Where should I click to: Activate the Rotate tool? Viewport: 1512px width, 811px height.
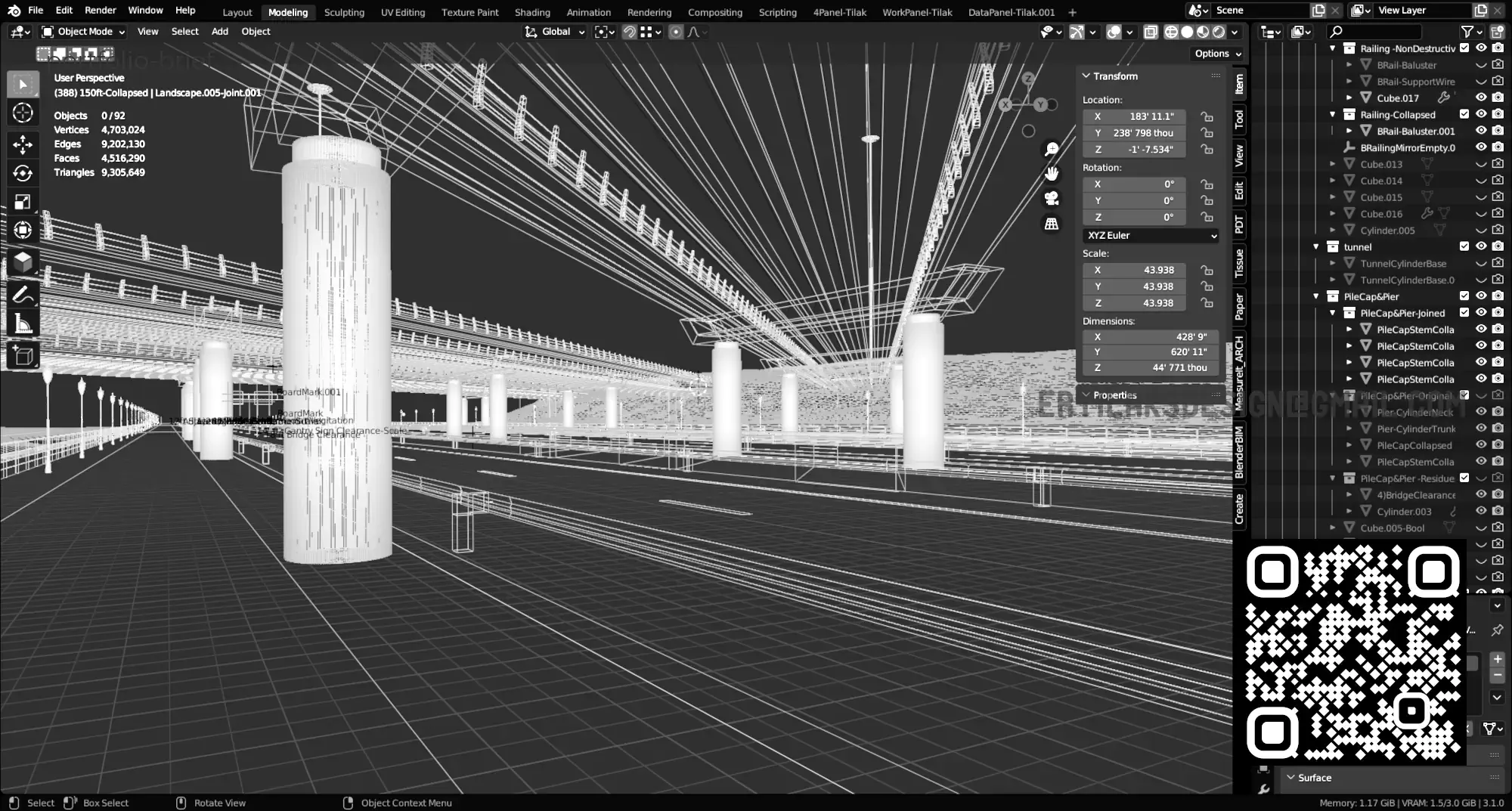point(23,173)
